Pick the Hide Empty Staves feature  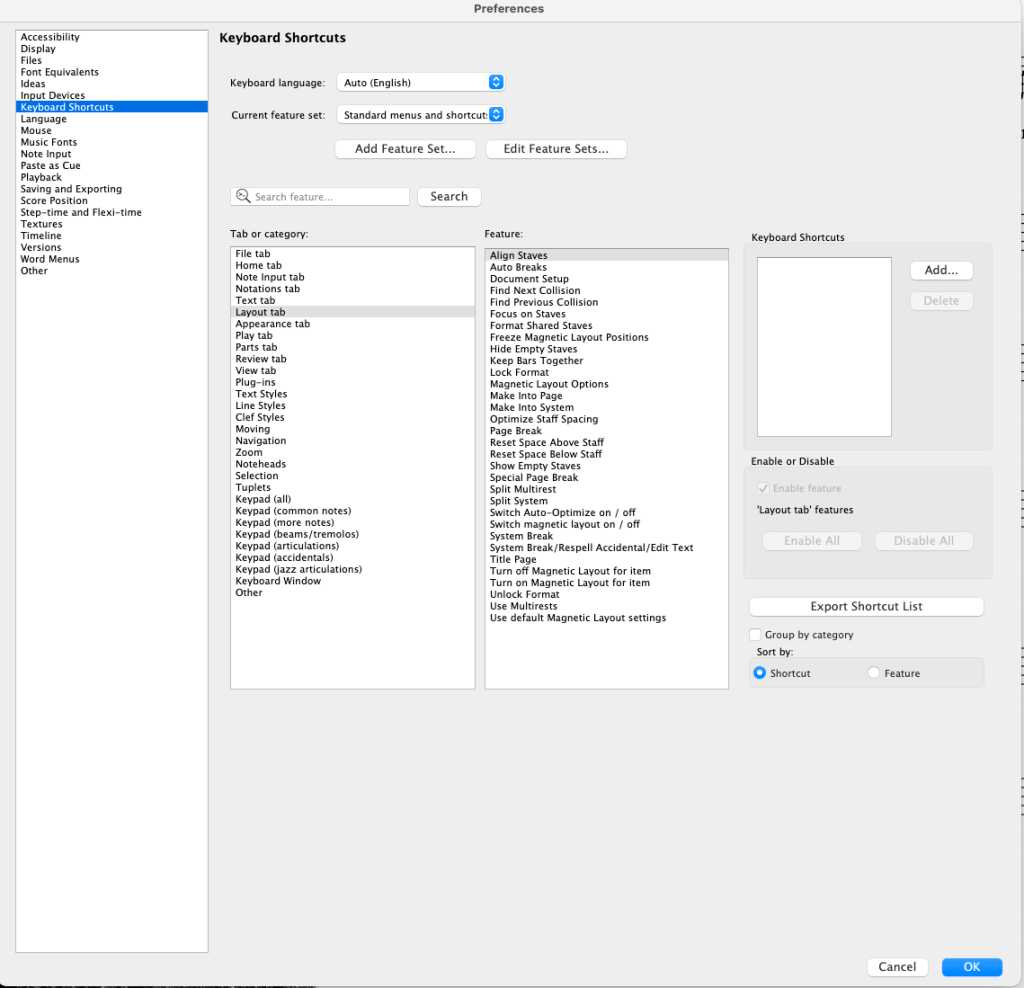click(533, 349)
